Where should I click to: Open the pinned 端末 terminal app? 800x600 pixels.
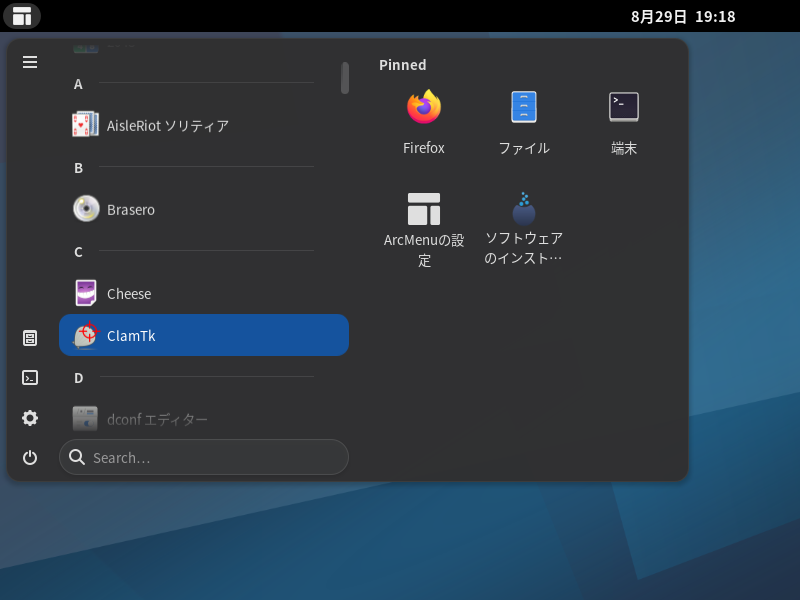(x=623, y=123)
